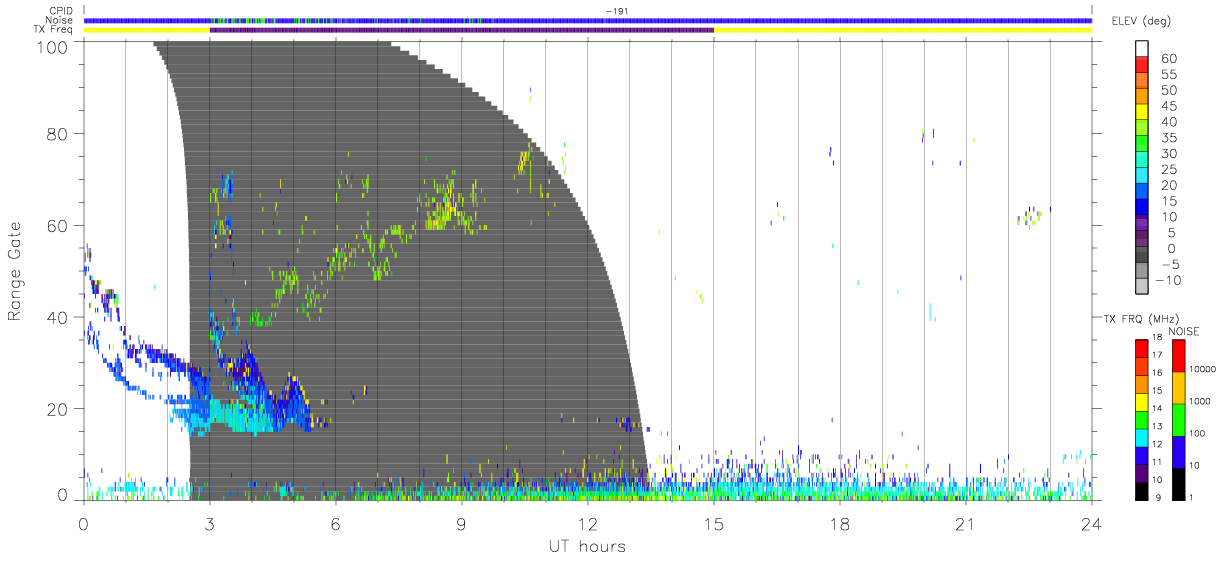This screenshot has width=1228, height=567.
Task: Click NOISE legend label 10000
Action: point(1203,369)
